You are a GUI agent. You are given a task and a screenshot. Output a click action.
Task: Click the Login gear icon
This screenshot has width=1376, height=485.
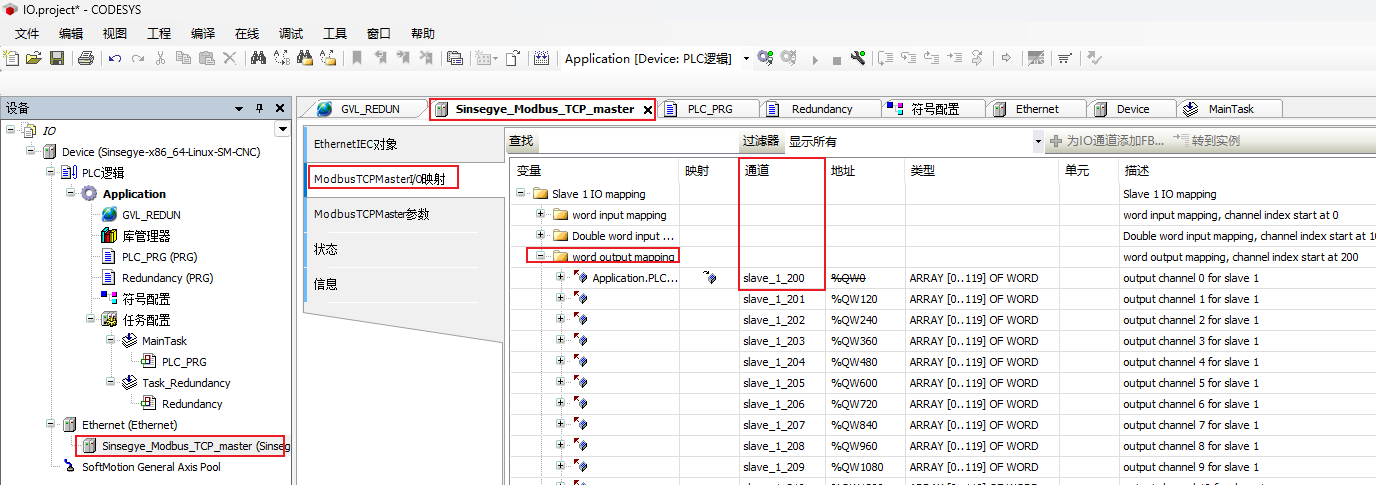(765, 59)
